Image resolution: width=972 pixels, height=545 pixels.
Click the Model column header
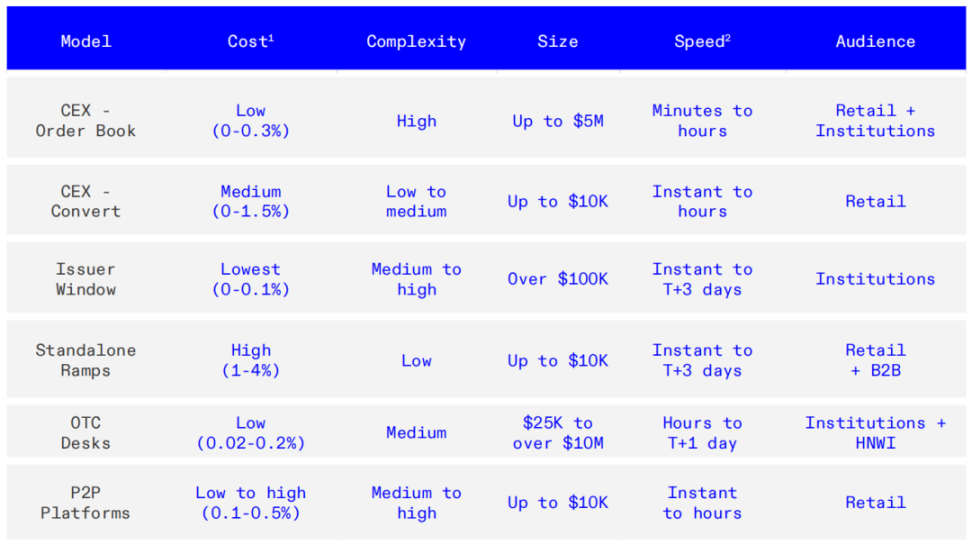click(x=86, y=42)
